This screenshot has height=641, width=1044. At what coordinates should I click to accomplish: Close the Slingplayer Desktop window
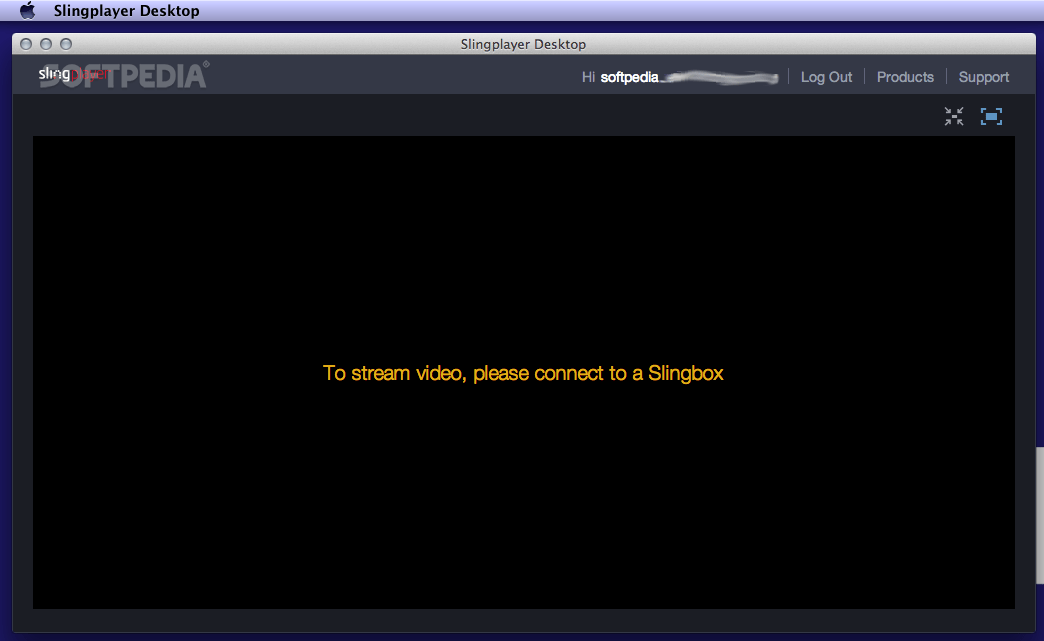[x=26, y=44]
